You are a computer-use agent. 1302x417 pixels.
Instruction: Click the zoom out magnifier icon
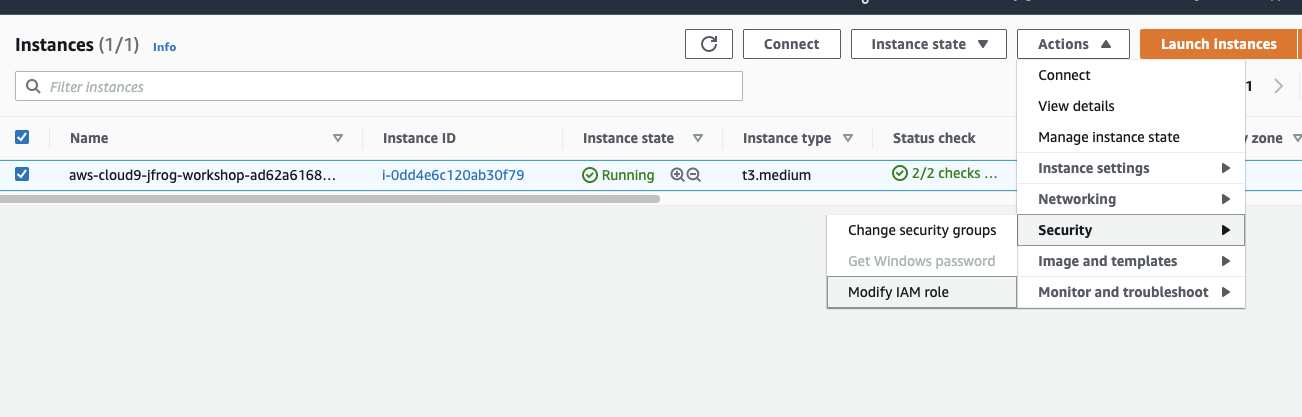694,175
